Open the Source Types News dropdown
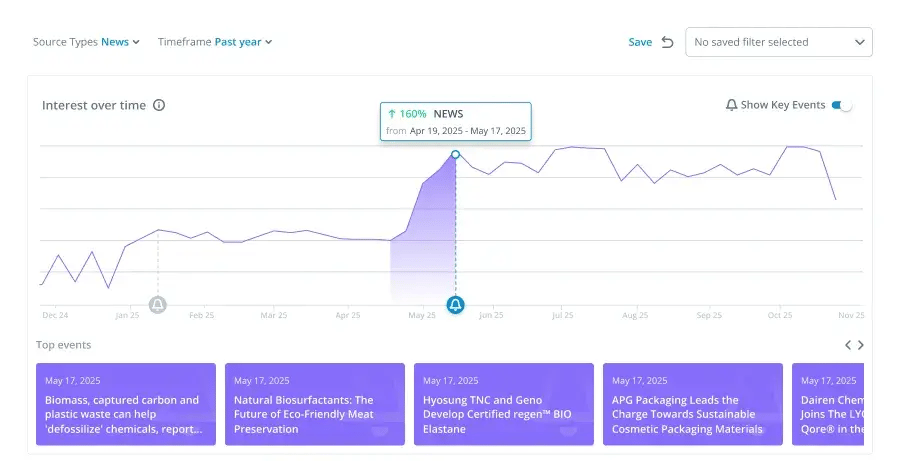The width and height of the screenshot is (900, 462). tap(120, 42)
